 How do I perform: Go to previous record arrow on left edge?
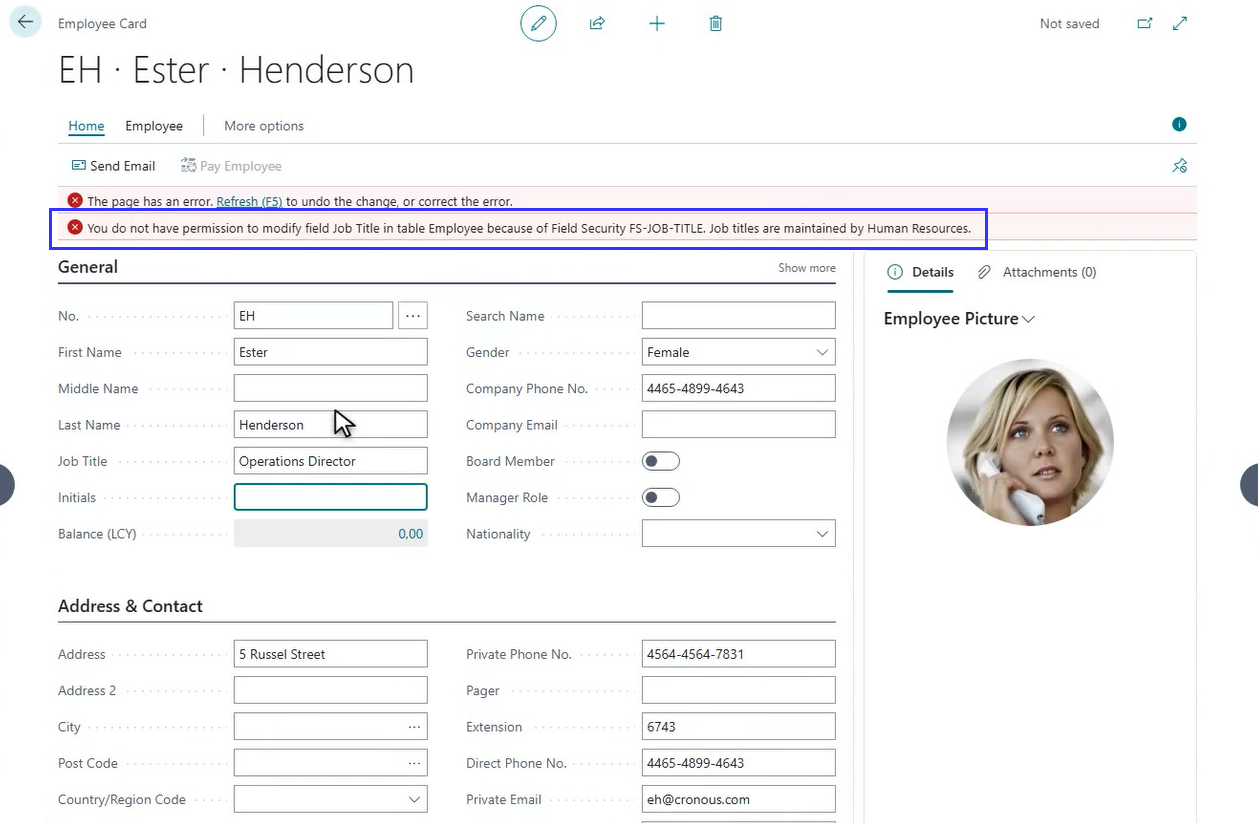(6, 485)
